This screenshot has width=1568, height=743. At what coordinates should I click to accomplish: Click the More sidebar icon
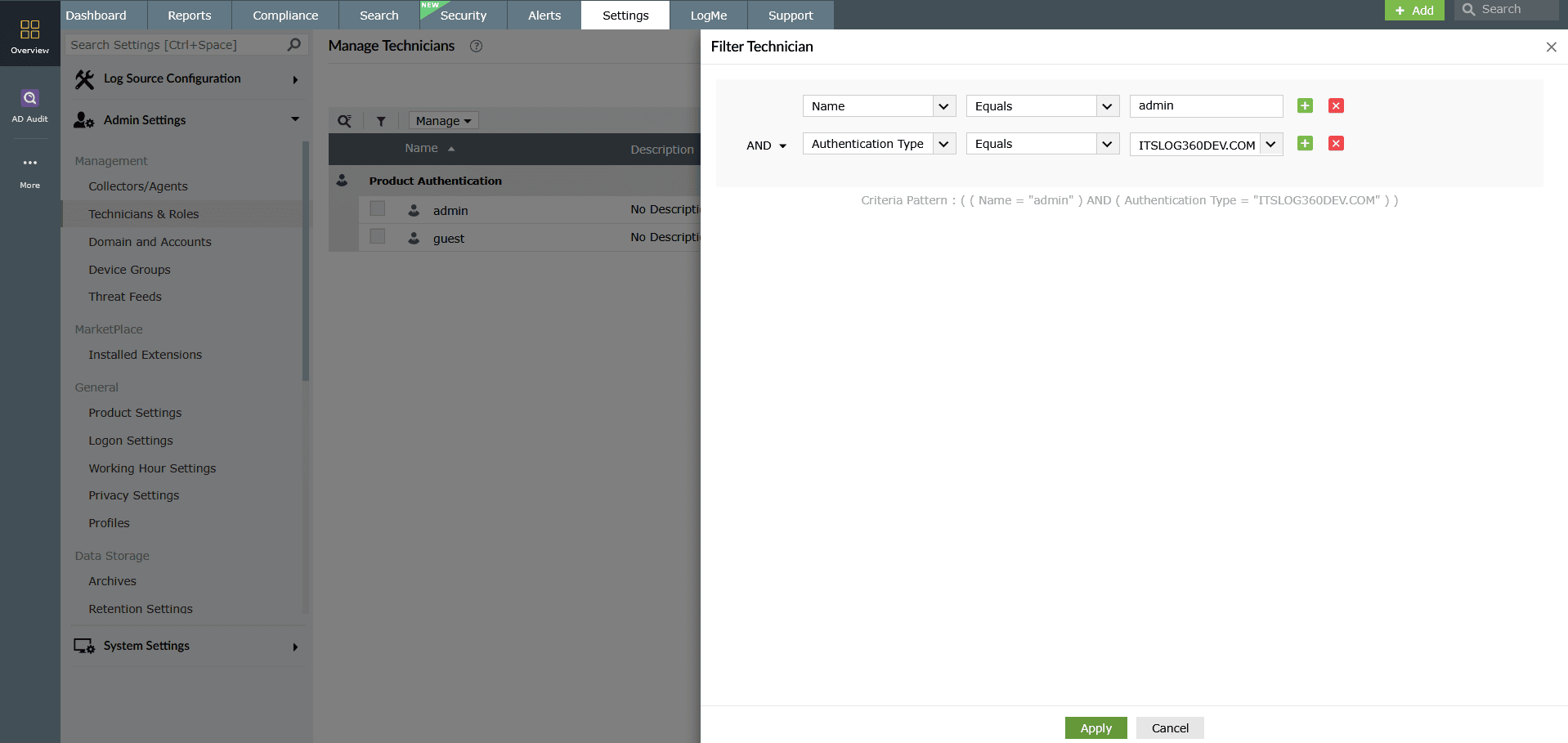tap(29, 172)
